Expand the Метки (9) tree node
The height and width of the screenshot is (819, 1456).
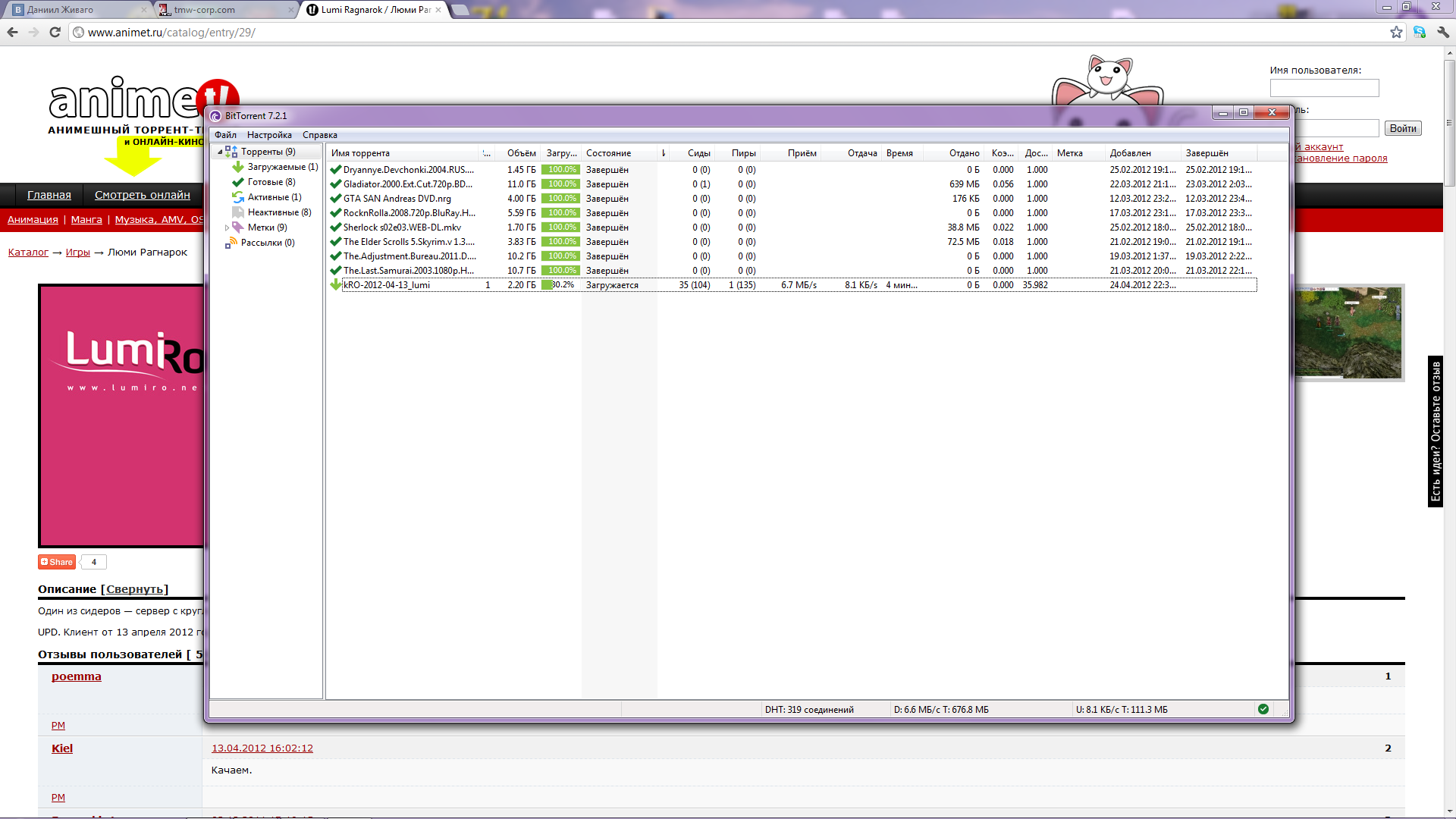pos(227,227)
